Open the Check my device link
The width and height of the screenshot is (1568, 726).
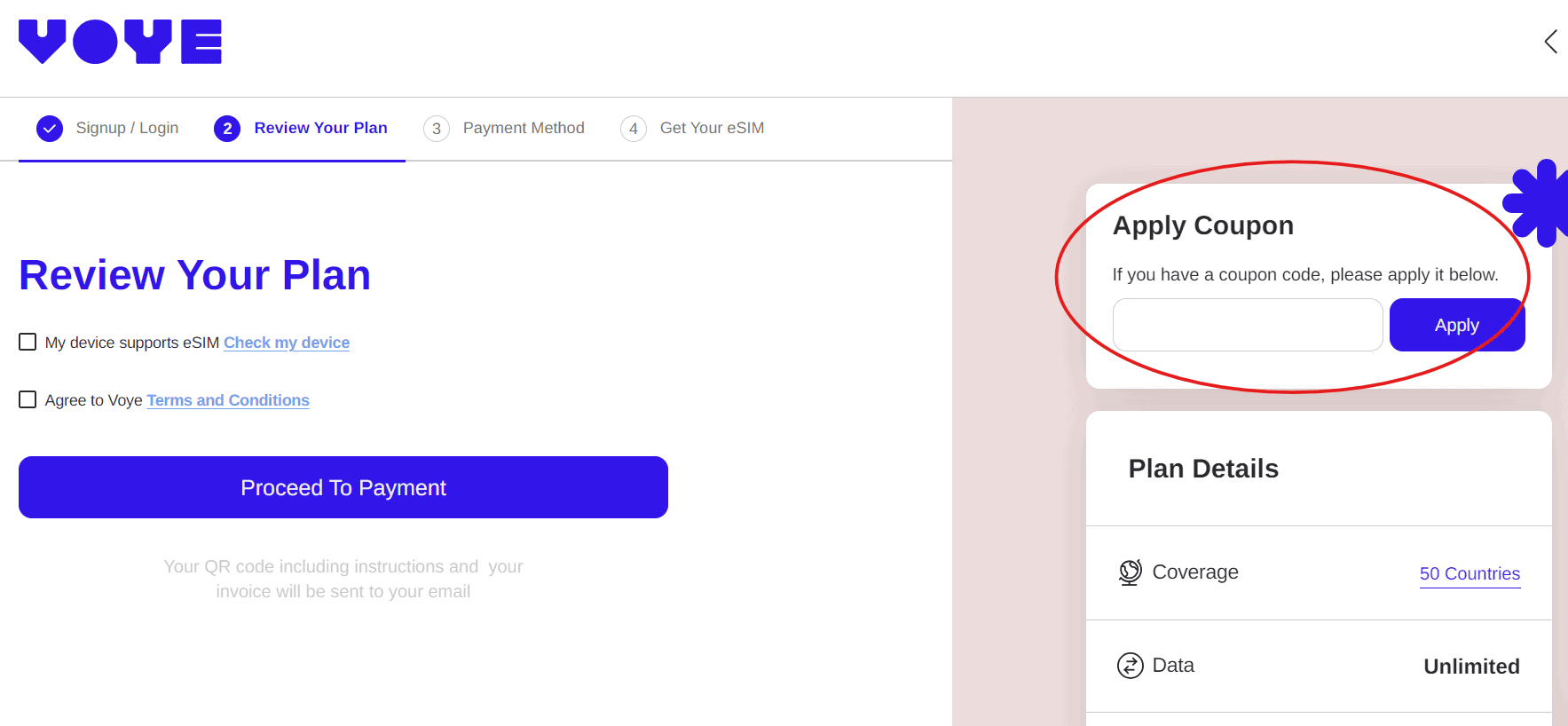286,343
